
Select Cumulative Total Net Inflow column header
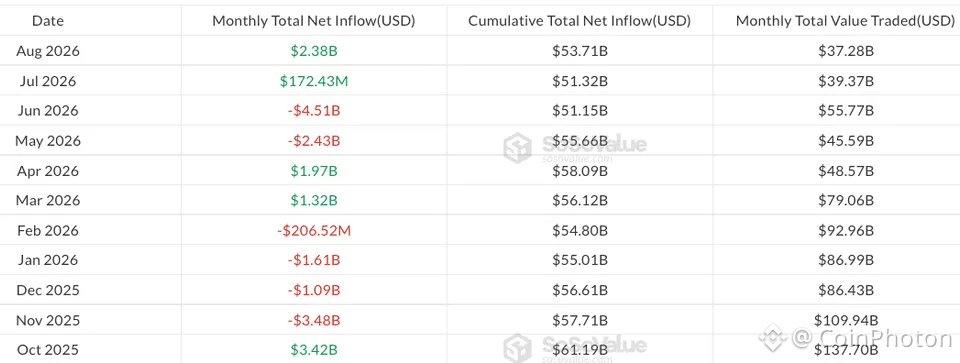tap(579, 21)
